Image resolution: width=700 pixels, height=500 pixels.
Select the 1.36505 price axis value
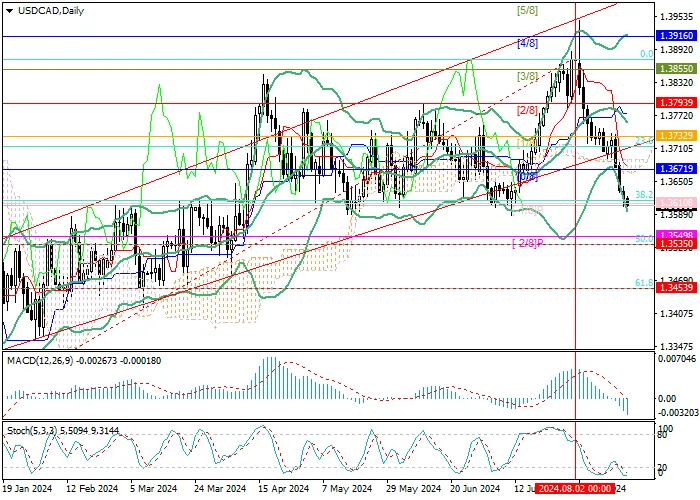678,182
